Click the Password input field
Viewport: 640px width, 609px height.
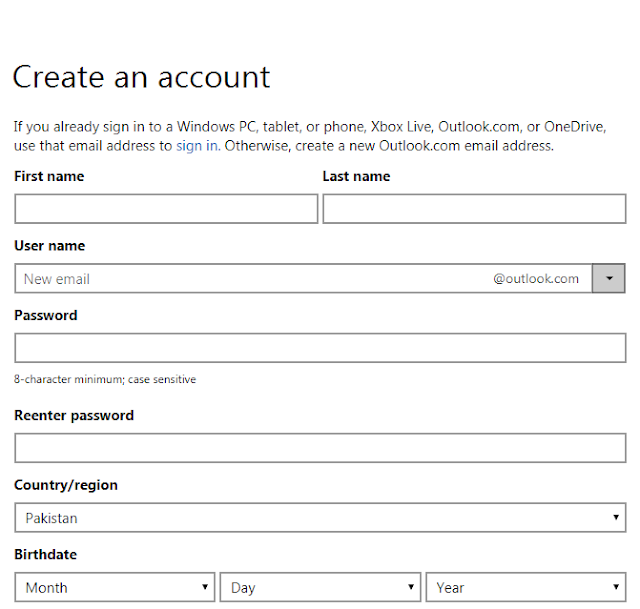(x=320, y=348)
